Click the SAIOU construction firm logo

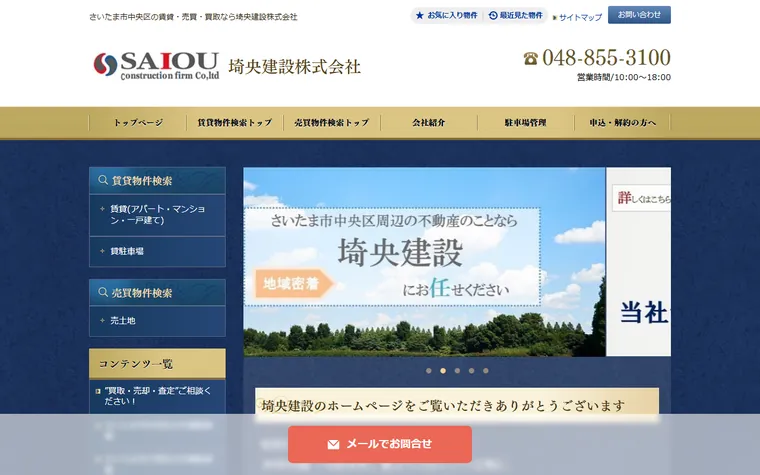tap(156, 65)
